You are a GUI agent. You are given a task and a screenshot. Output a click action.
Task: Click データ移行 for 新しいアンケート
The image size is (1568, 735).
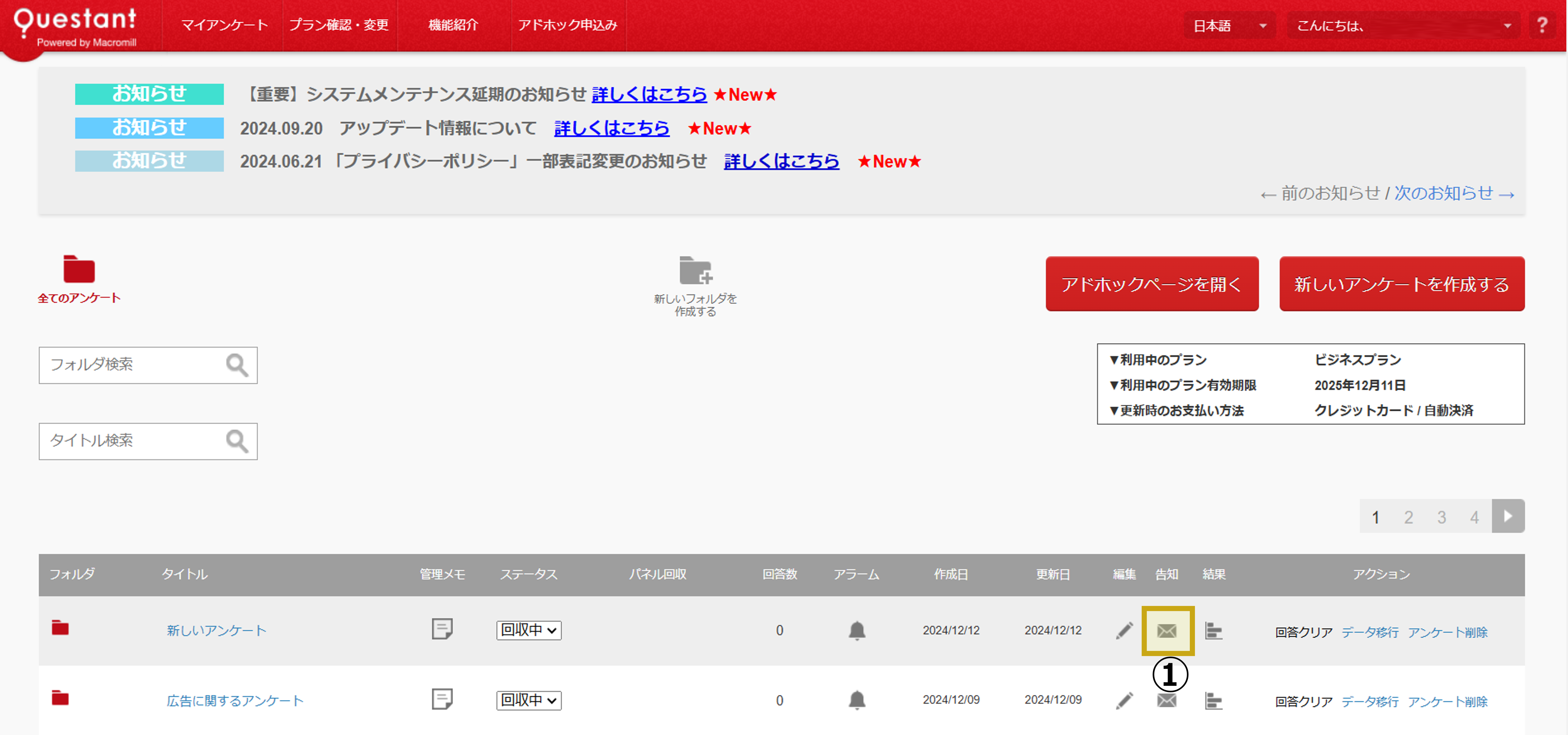pos(1370,632)
